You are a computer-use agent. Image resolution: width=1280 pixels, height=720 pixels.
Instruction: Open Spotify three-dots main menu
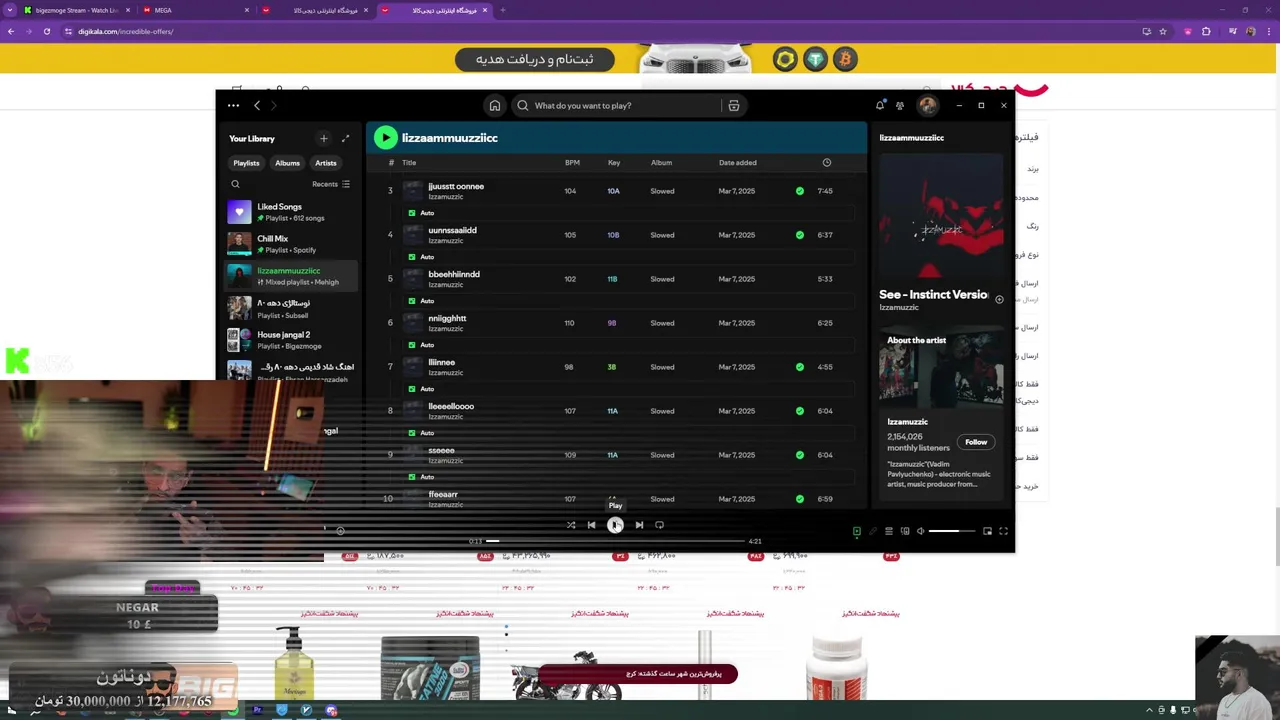pos(233,105)
